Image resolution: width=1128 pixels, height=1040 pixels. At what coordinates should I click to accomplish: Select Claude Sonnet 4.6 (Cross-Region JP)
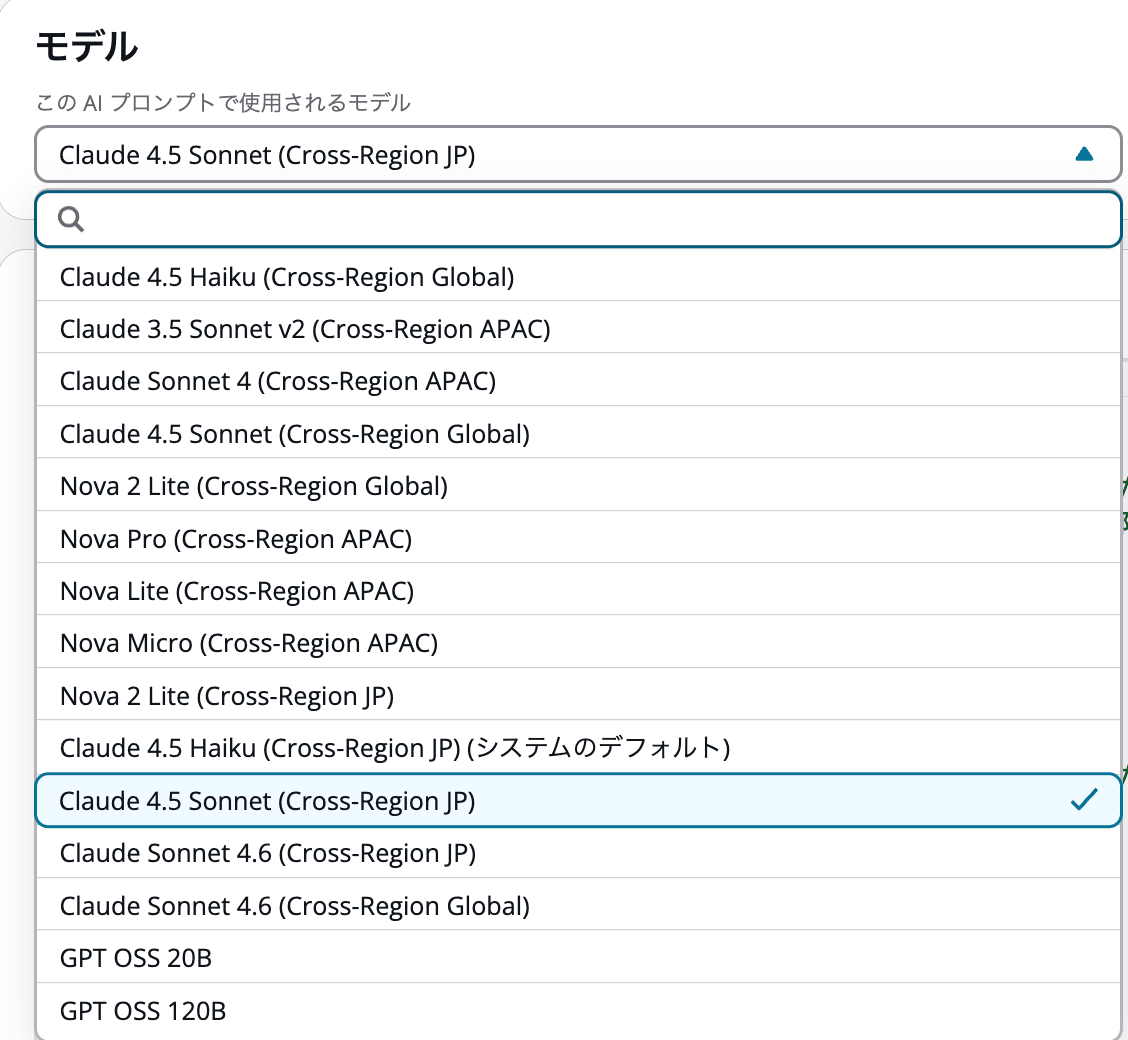click(578, 853)
